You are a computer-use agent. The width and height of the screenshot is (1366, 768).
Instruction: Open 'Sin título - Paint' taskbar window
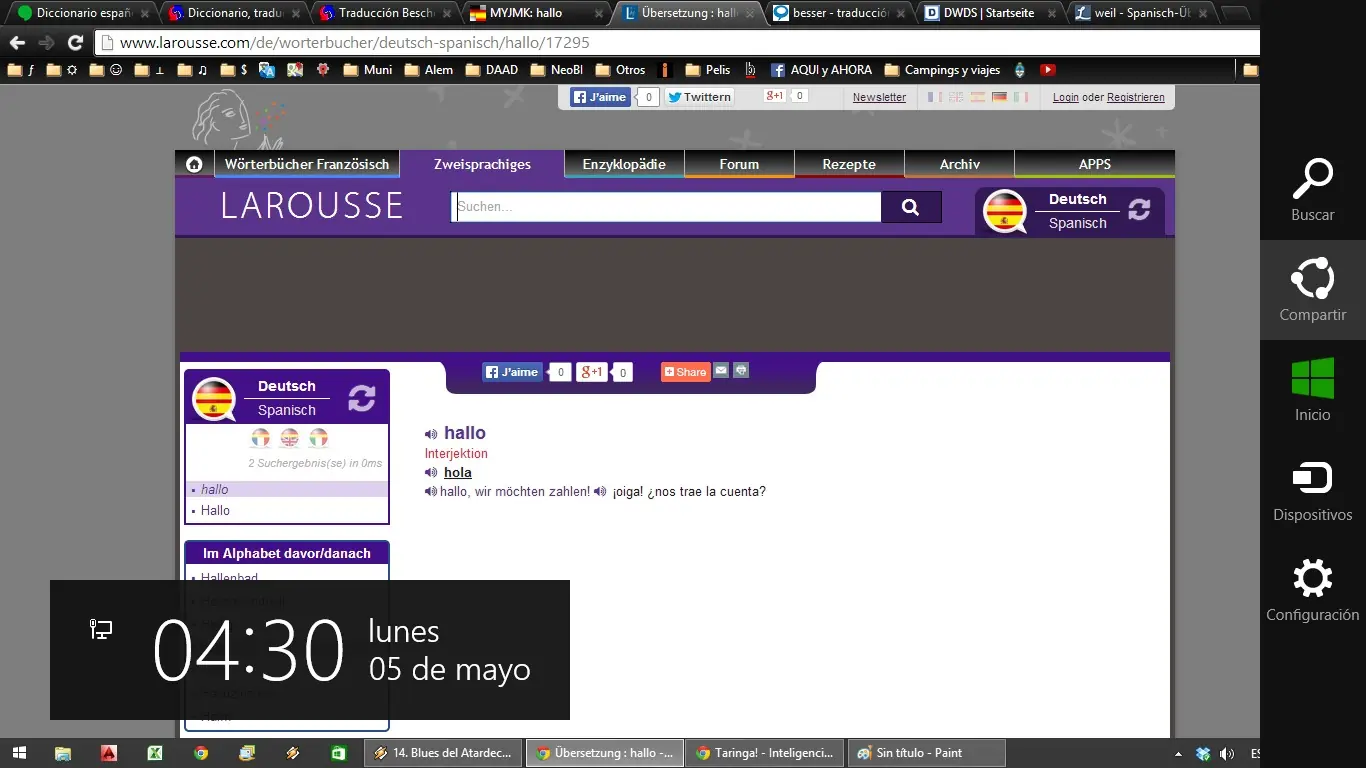click(926, 753)
